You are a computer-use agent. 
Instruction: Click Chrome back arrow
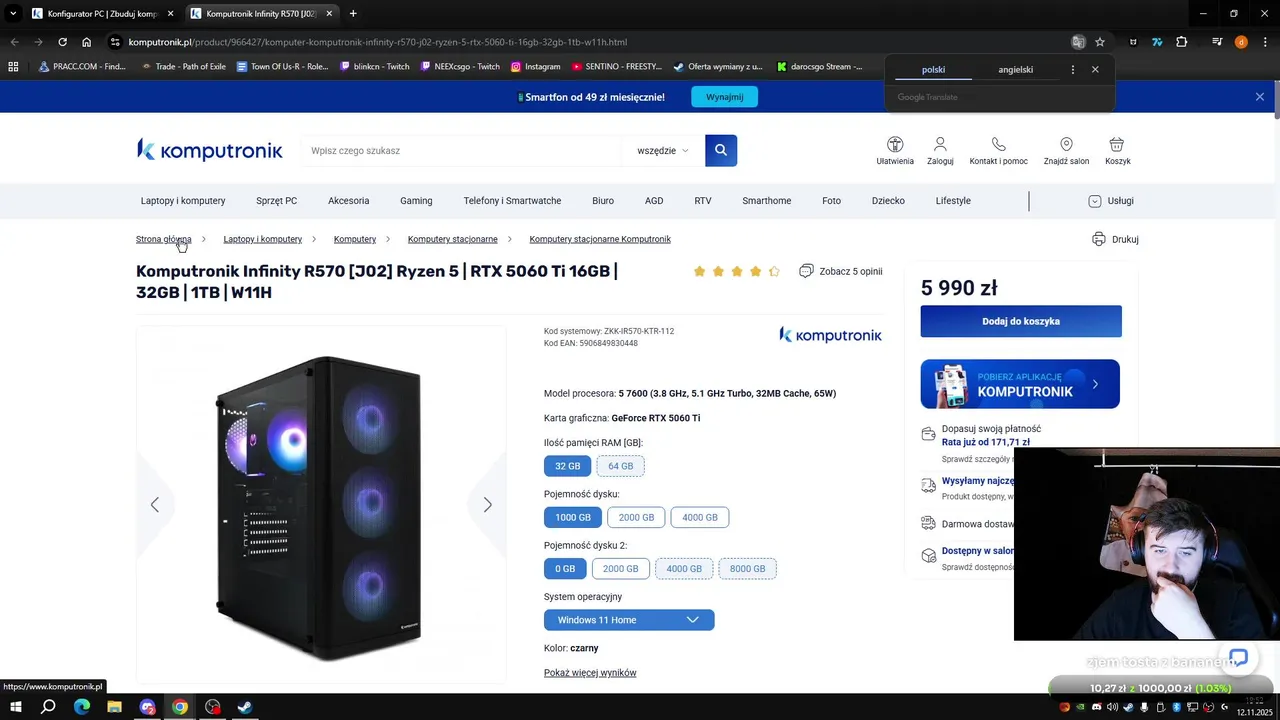(x=14, y=42)
